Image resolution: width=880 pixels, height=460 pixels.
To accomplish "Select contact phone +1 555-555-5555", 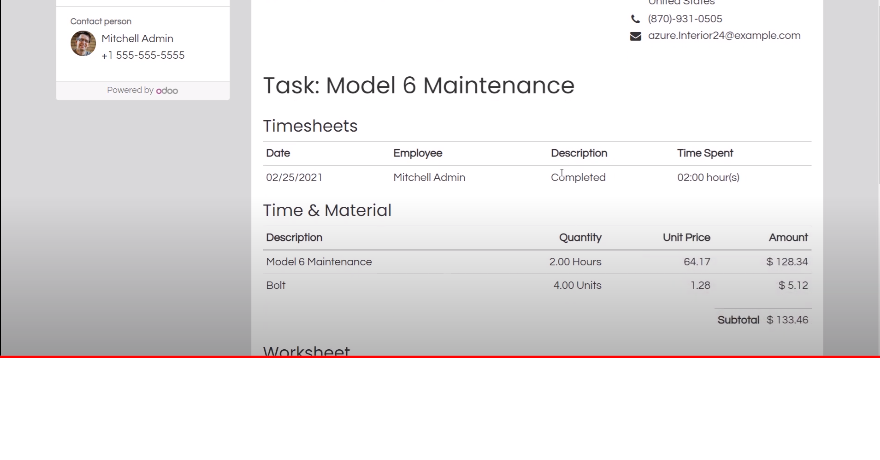I will (143, 56).
